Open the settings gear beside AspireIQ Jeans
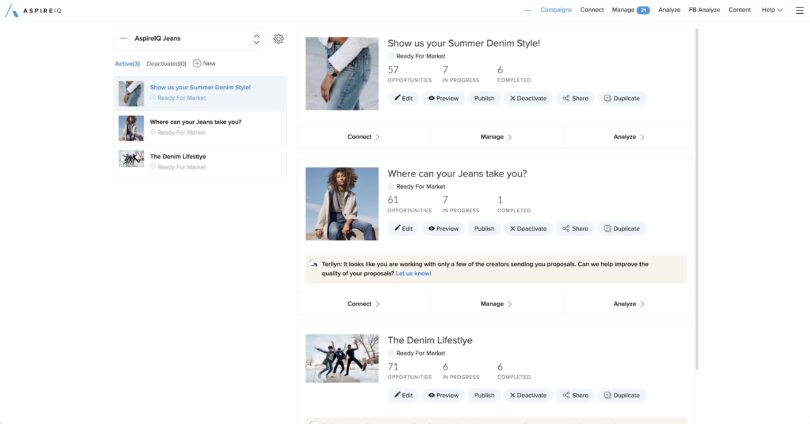The height and width of the screenshot is (424, 810). (278, 39)
